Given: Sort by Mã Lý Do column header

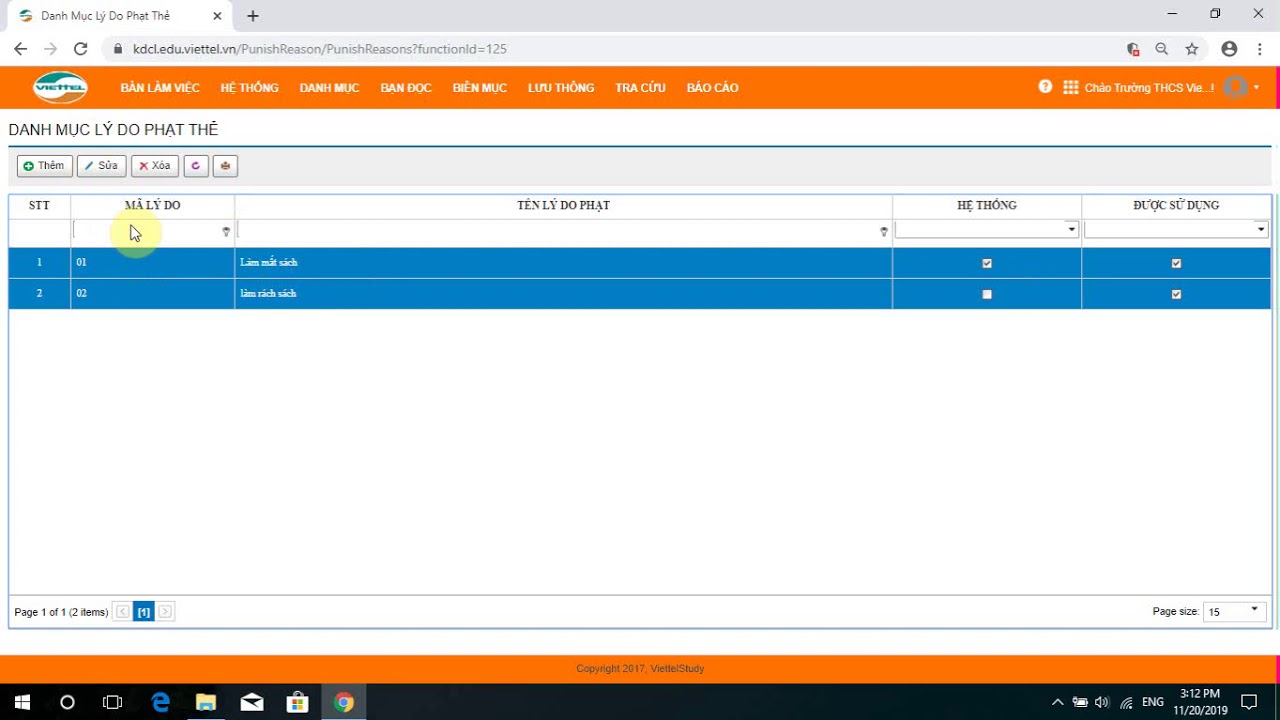Looking at the screenshot, I should tap(153, 205).
